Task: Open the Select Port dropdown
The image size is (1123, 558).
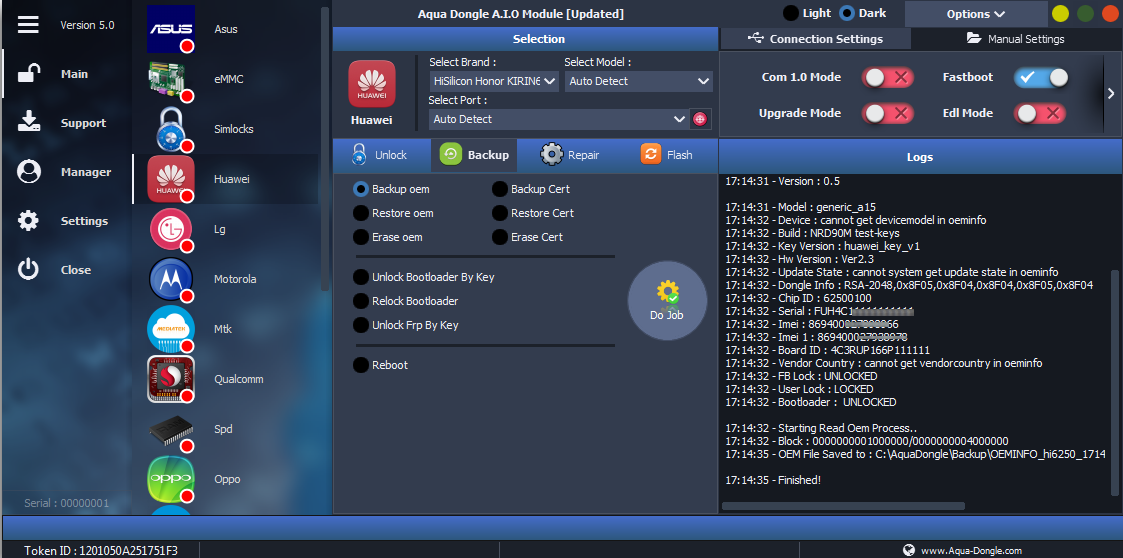Action: pos(559,120)
